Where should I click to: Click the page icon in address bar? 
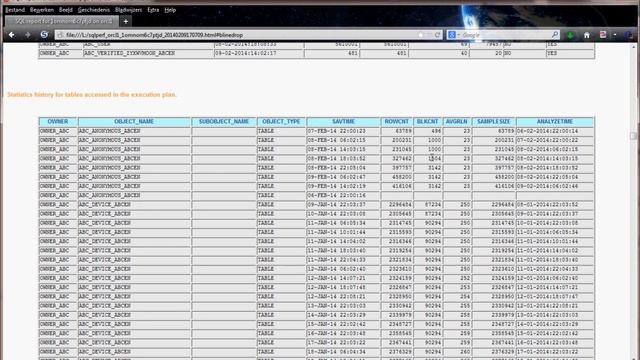point(61,35)
